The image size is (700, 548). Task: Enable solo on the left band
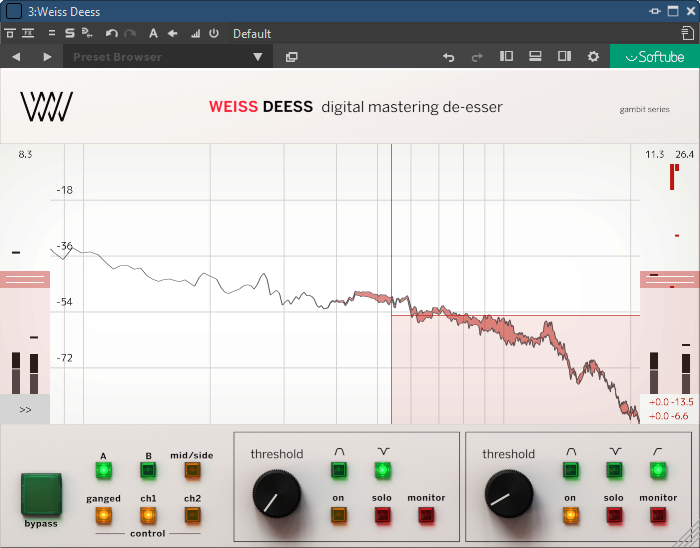[x=383, y=515]
